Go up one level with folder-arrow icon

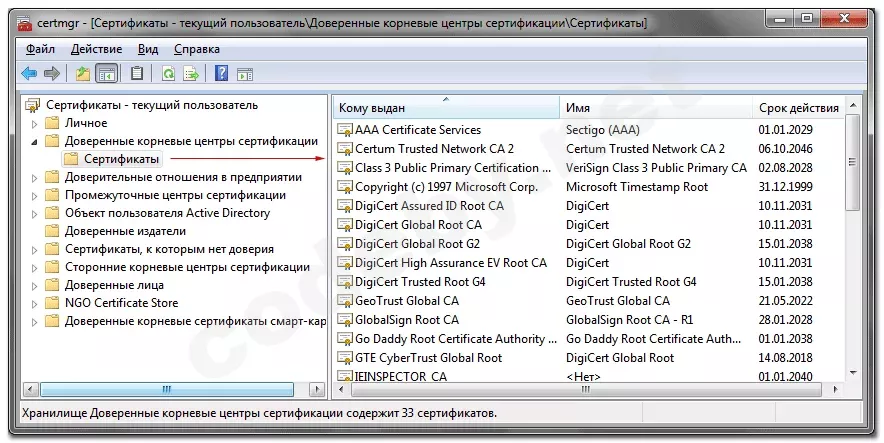[83, 73]
